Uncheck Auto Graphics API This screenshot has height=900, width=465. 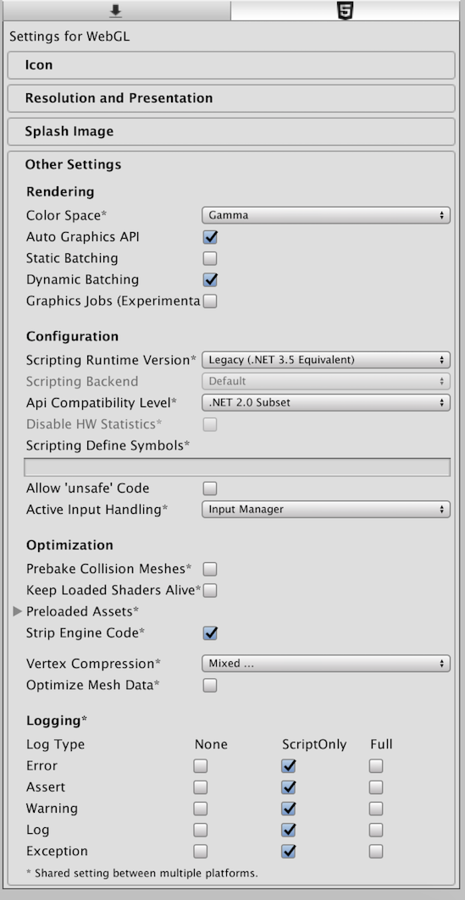(x=210, y=237)
